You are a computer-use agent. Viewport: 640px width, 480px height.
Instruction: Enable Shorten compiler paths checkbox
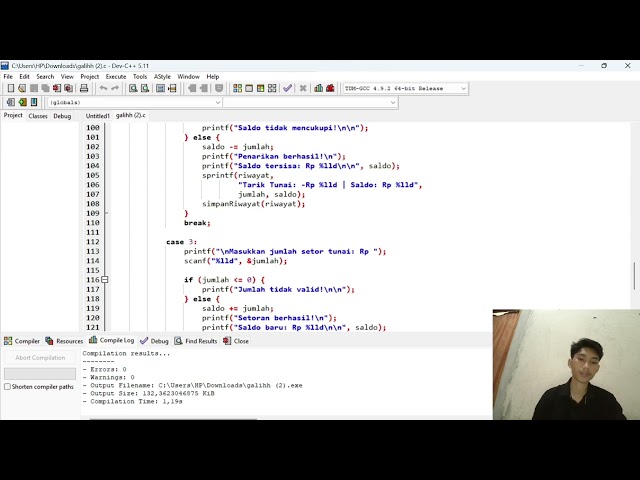pyautogui.click(x=7, y=387)
